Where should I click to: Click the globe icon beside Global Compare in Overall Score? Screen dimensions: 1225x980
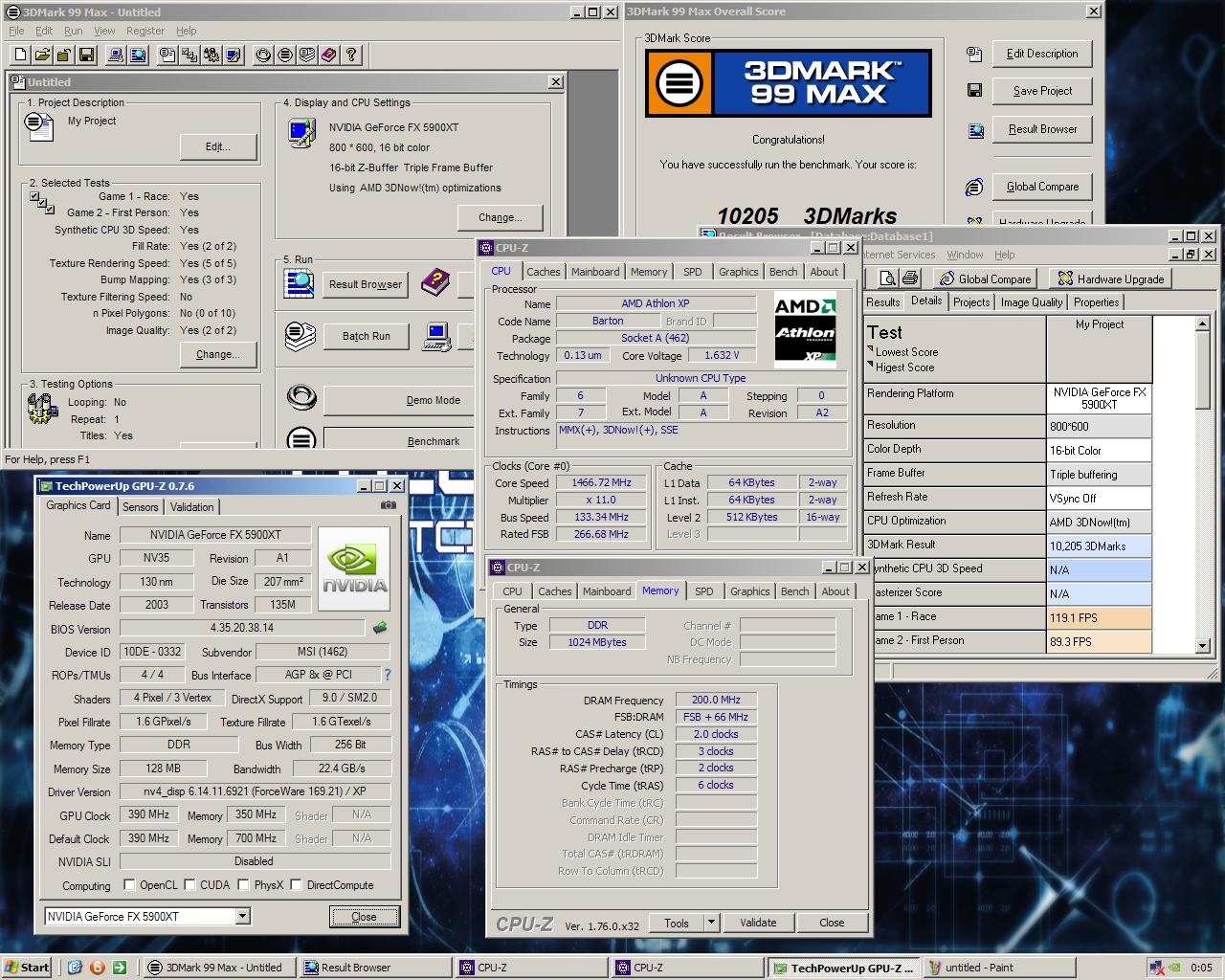974,187
